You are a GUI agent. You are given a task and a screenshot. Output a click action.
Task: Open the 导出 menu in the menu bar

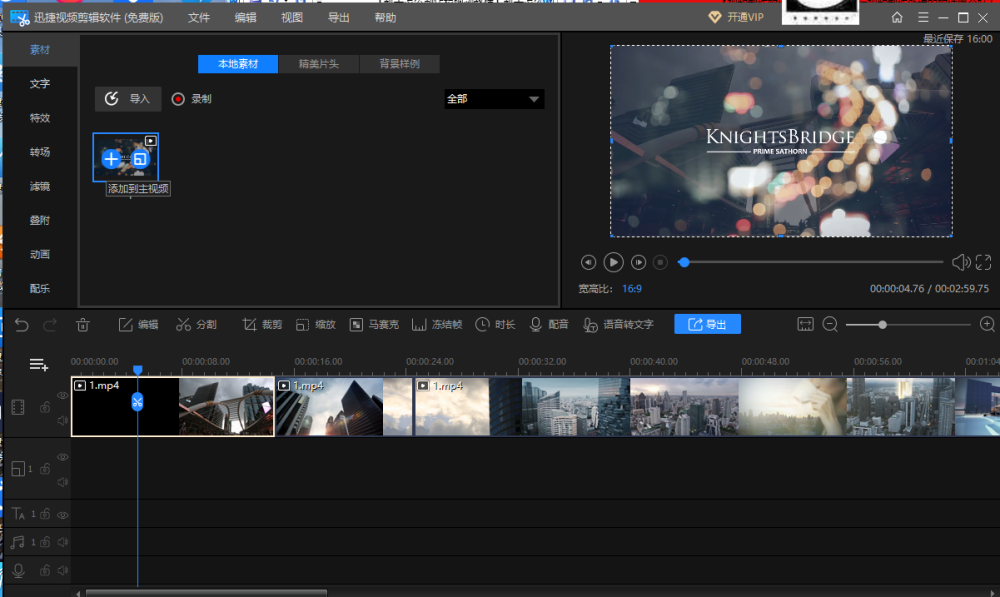pyautogui.click(x=339, y=18)
